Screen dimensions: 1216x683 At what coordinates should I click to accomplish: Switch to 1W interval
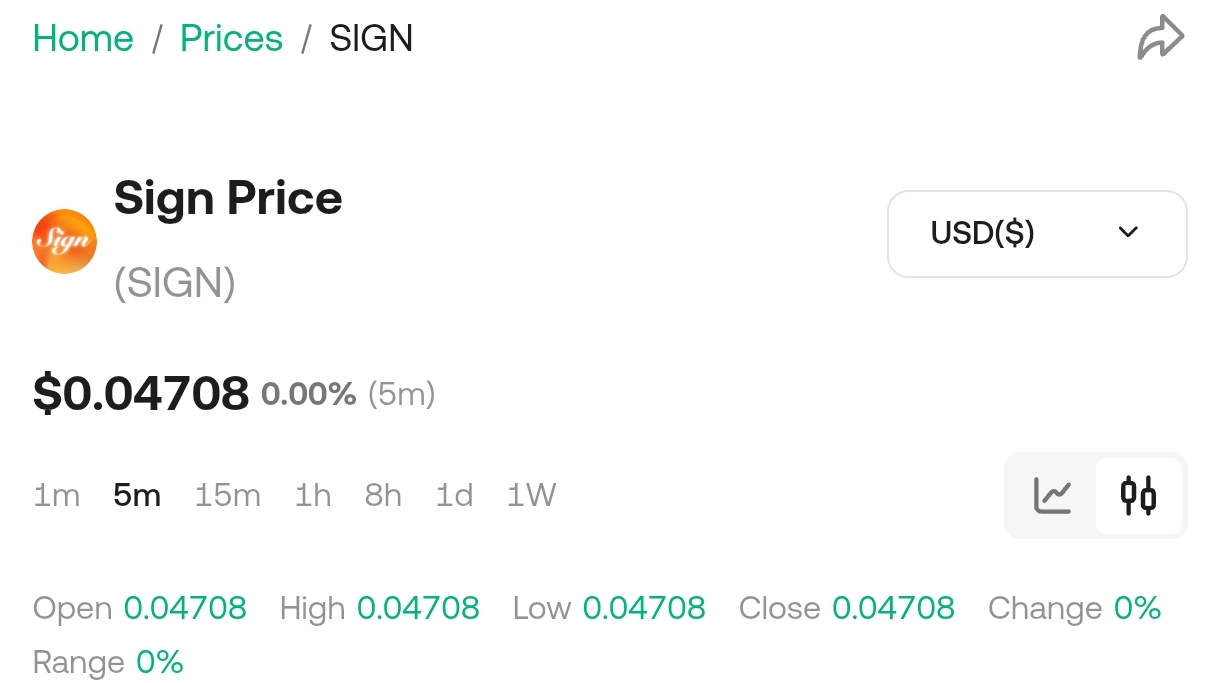click(531, 495)
